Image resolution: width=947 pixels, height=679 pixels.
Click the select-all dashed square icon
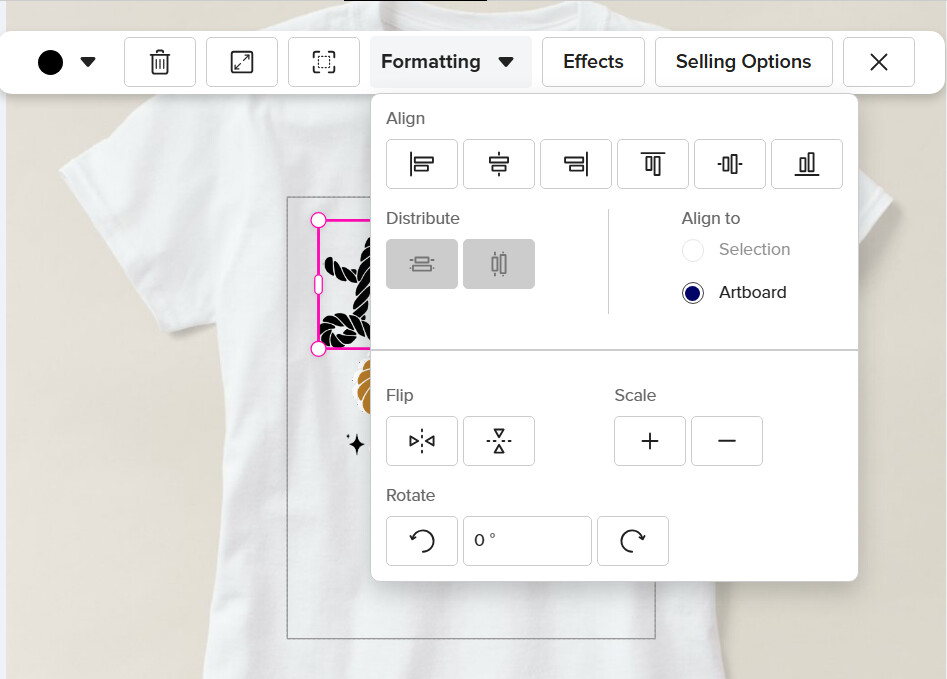pyautogui.click(x=324, y=62)
